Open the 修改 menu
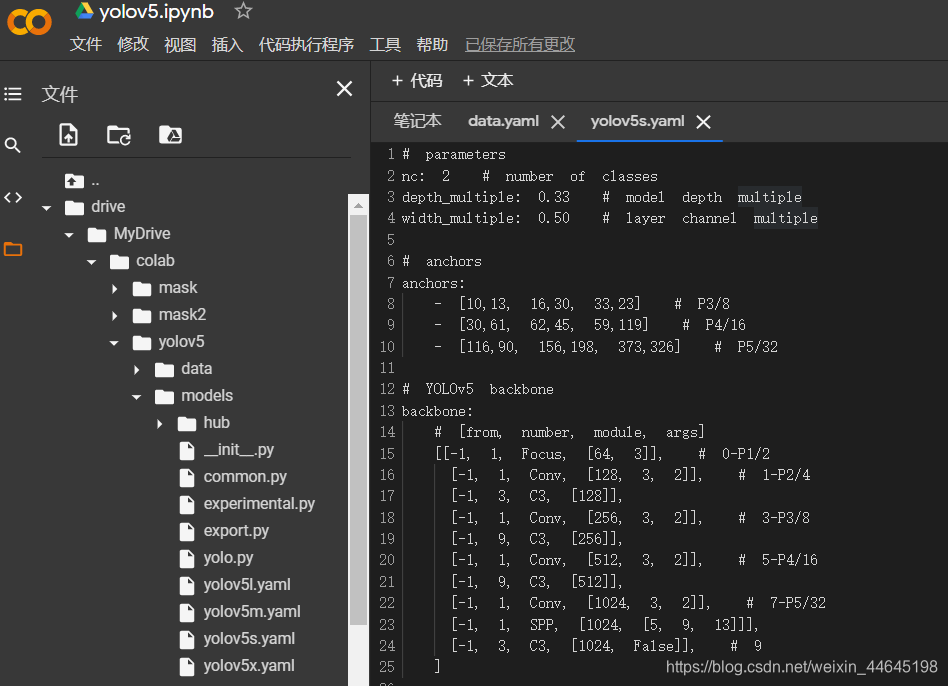Viewport: 948px width, 686px height. pos(132,45)
